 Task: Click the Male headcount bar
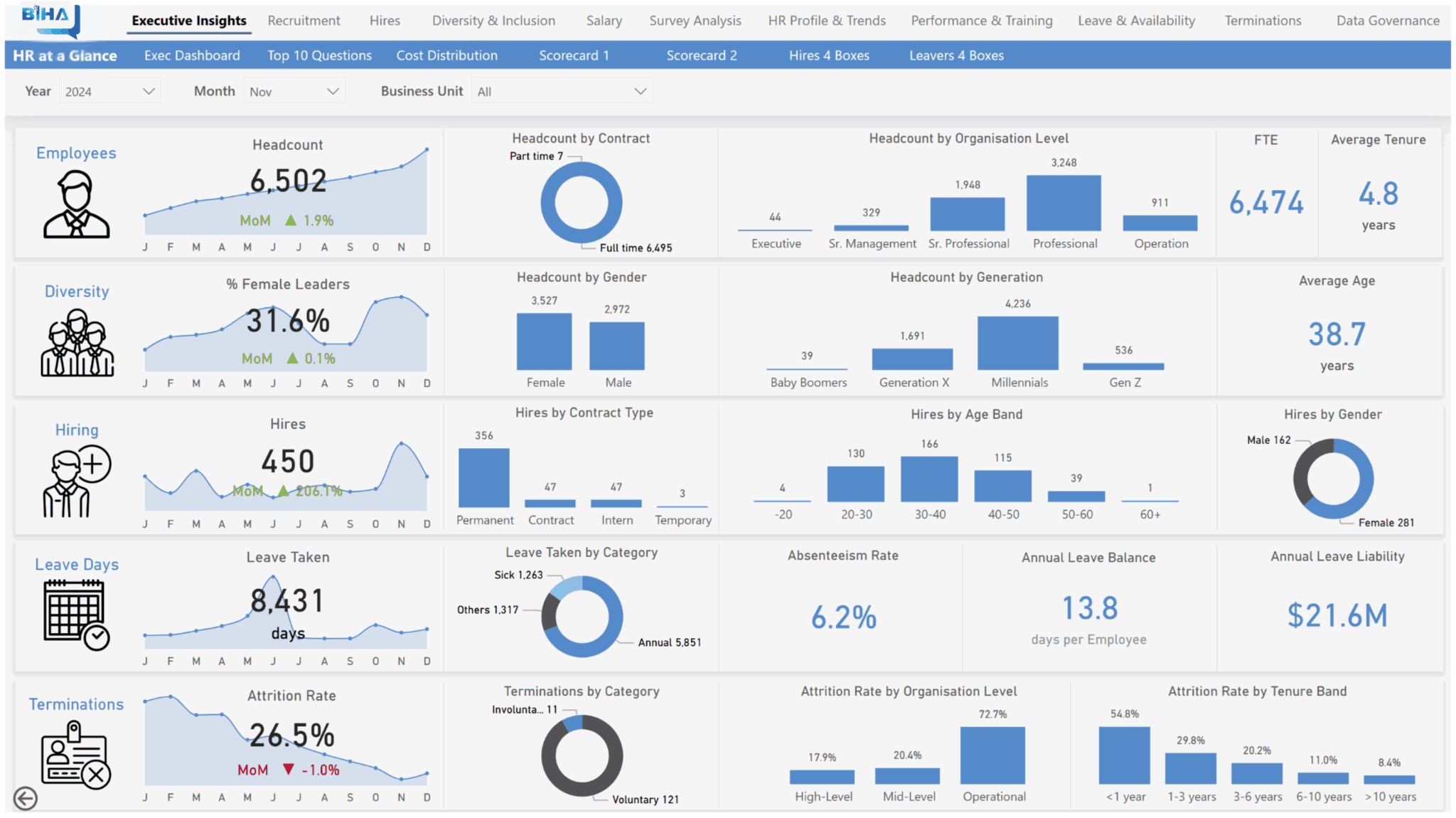click(x=617, y=346)
